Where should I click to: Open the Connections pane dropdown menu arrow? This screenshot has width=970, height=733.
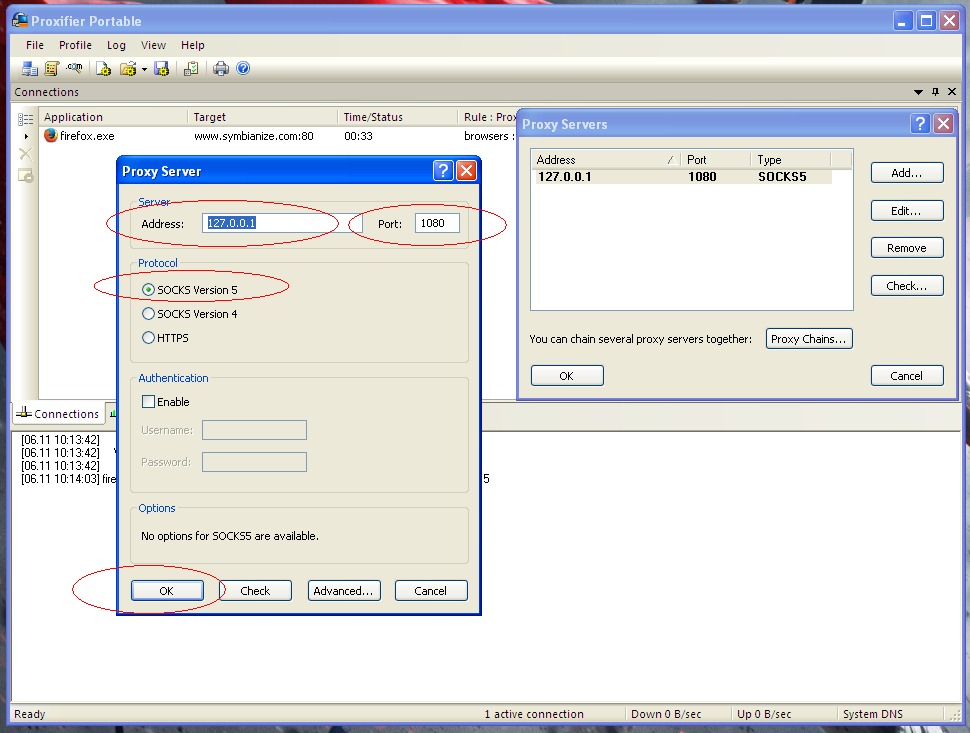pyautogui.click(x=918, y=92)
